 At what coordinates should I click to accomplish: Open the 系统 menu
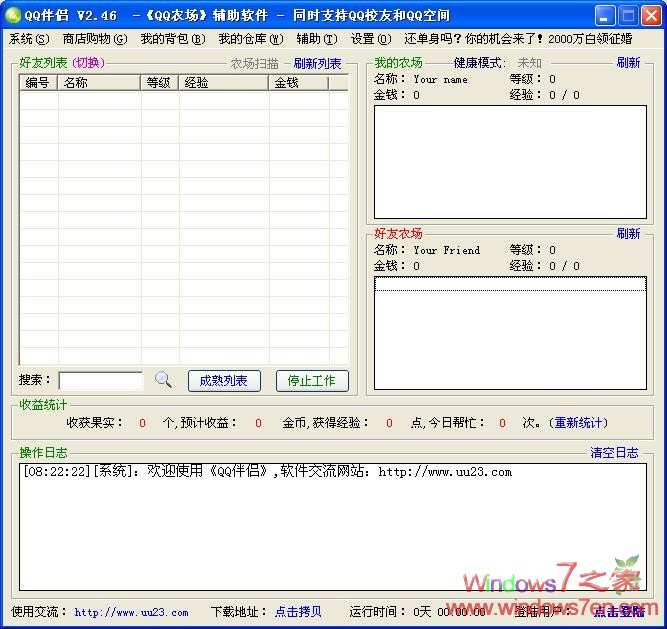pyautogui.click(x=29, y=39)
